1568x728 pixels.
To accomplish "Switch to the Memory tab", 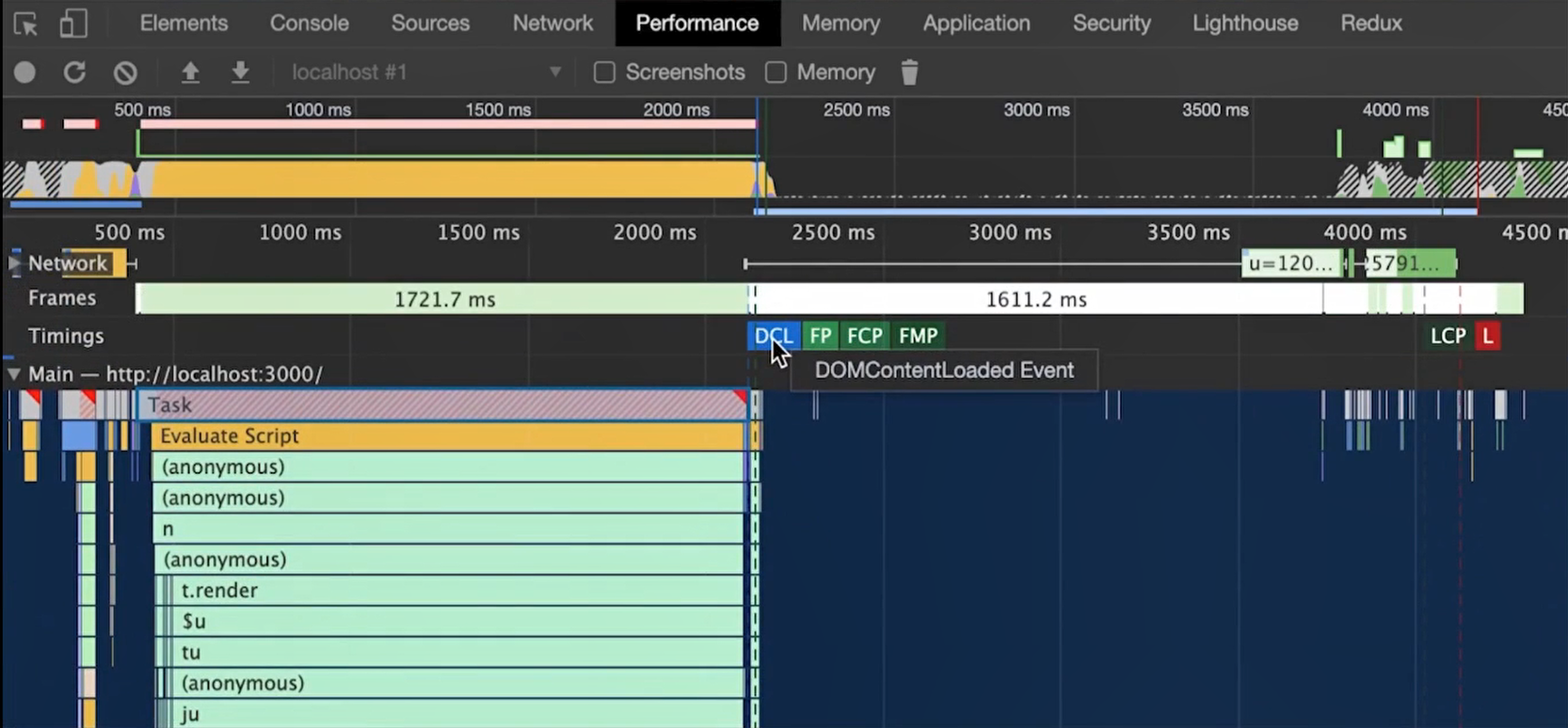I will 840,24.
